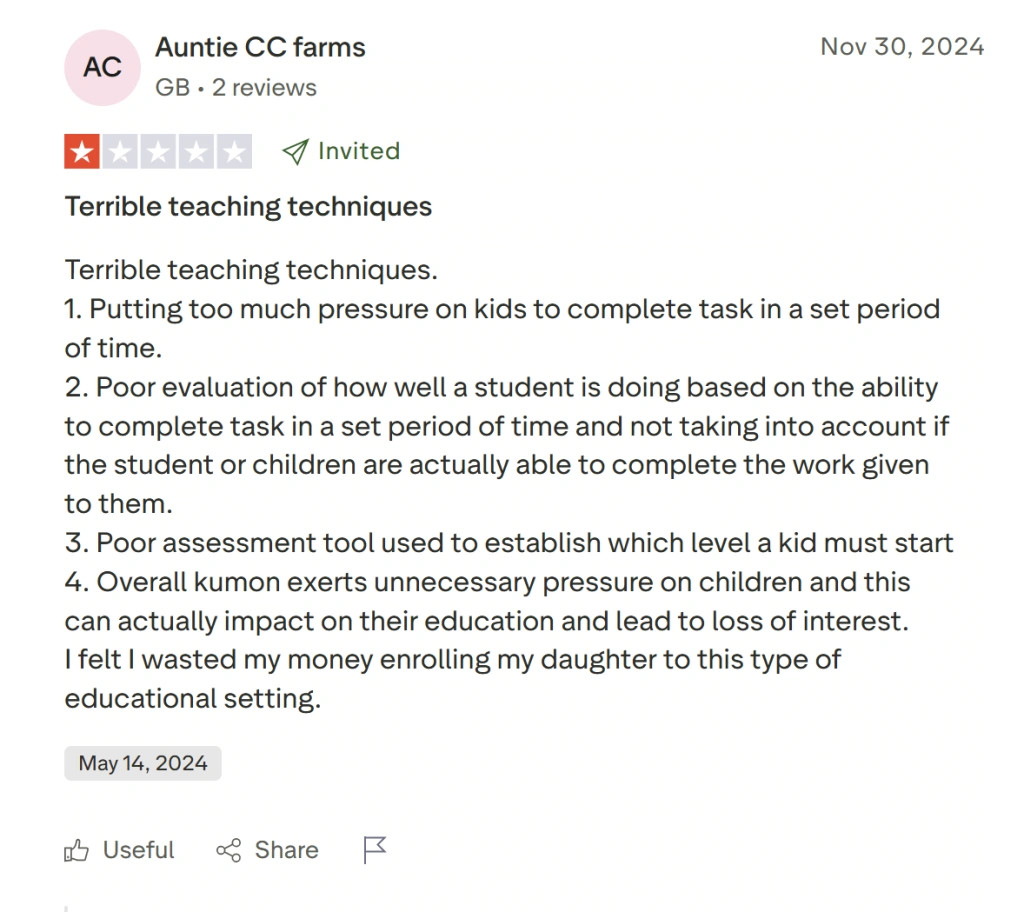Click the Share button label

click(286, 849)
